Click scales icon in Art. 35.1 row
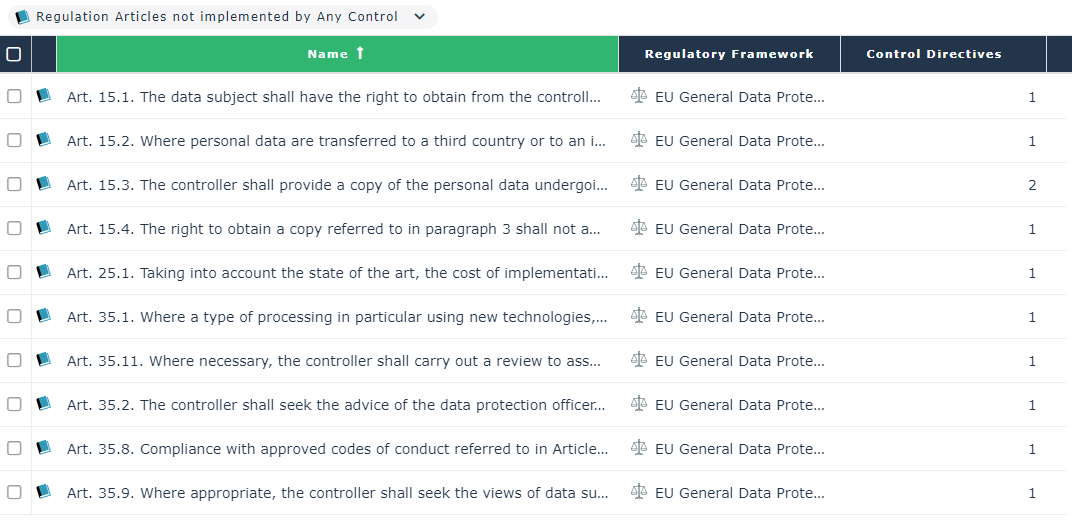Viewport: 1072px width, 523px height. (639, 316)
